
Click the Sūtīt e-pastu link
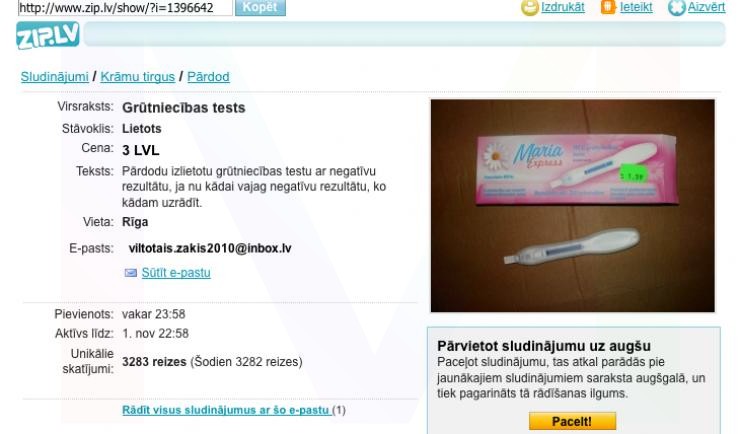176,273
